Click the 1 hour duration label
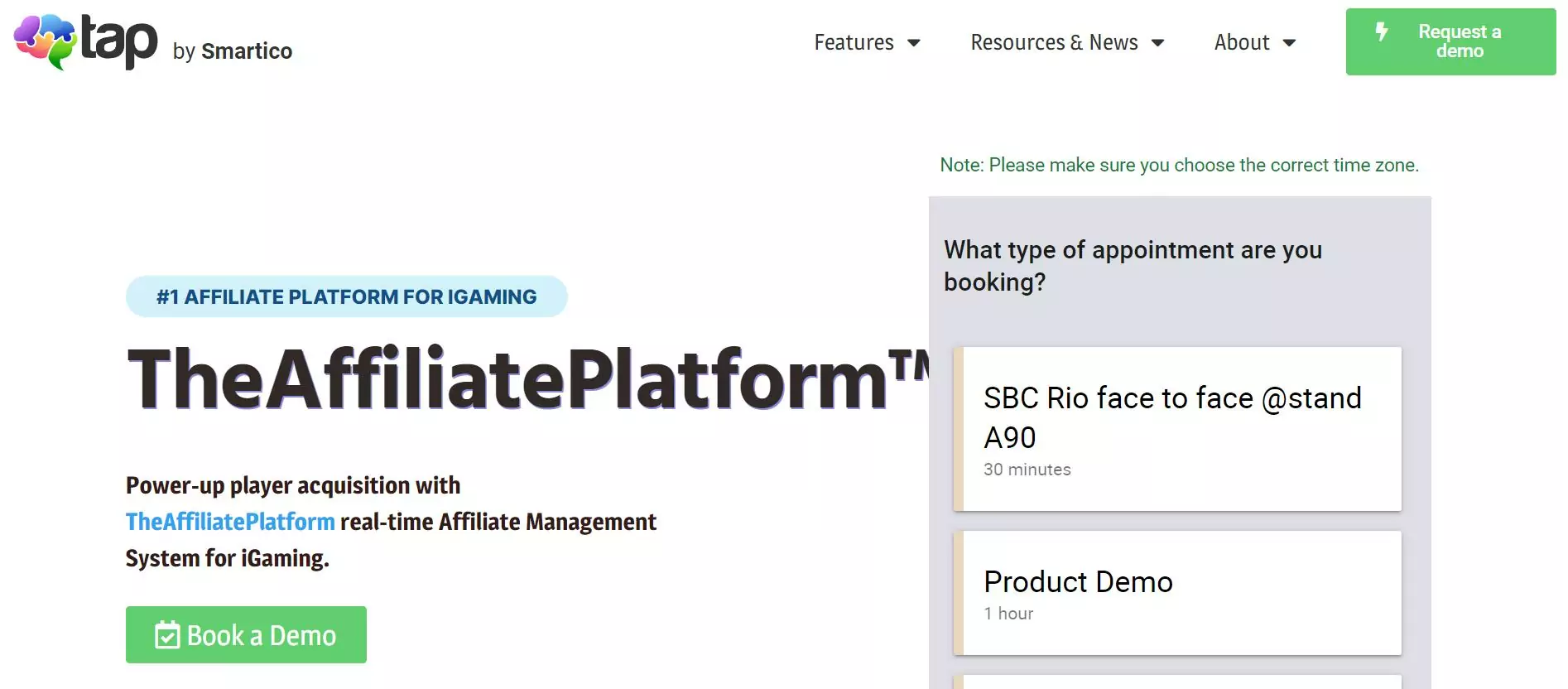Screen dimensions: 1568x689 tap(1008, 614)
